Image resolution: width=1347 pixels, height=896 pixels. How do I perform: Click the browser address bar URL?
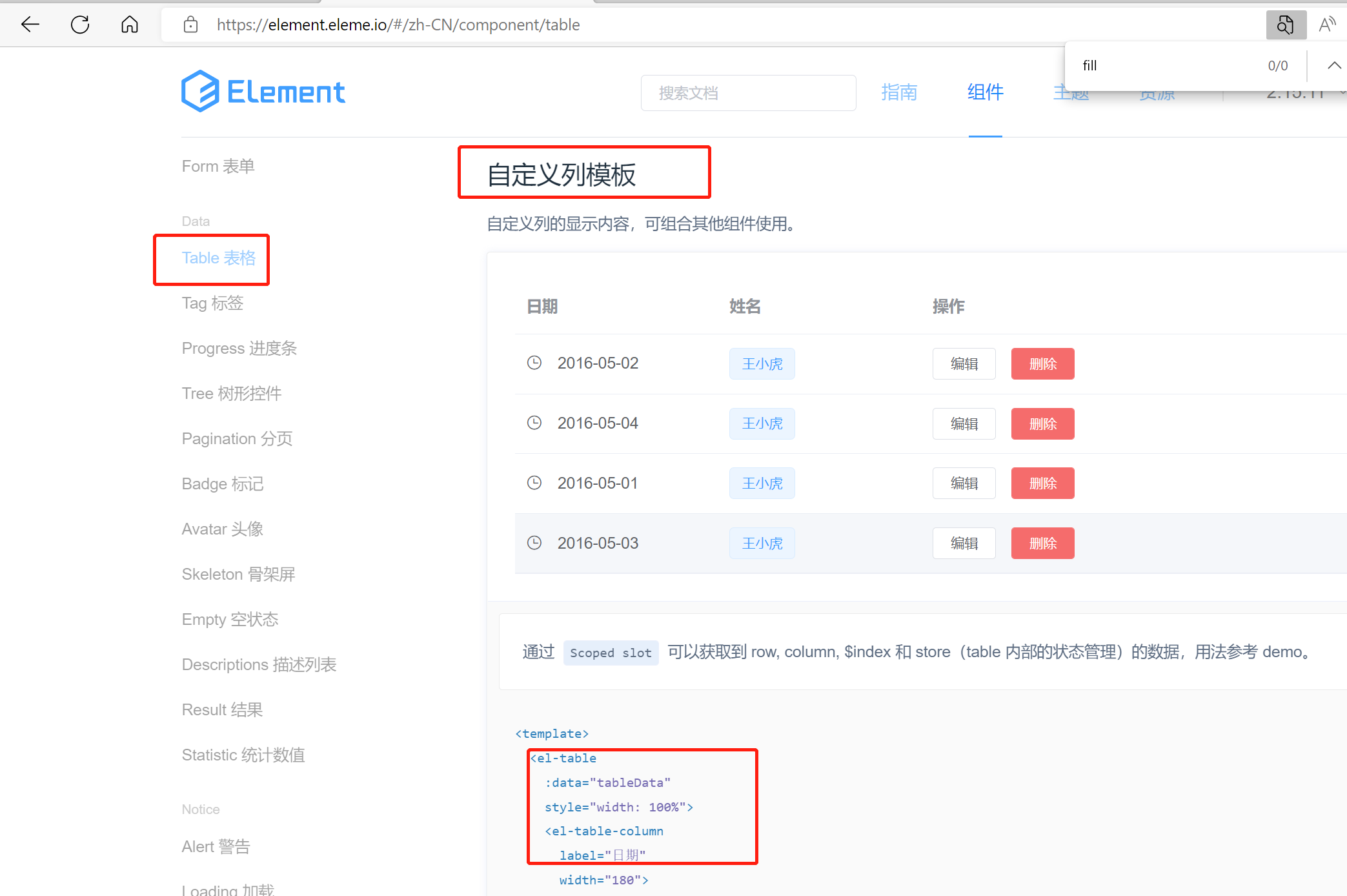(x=398, y=25)
